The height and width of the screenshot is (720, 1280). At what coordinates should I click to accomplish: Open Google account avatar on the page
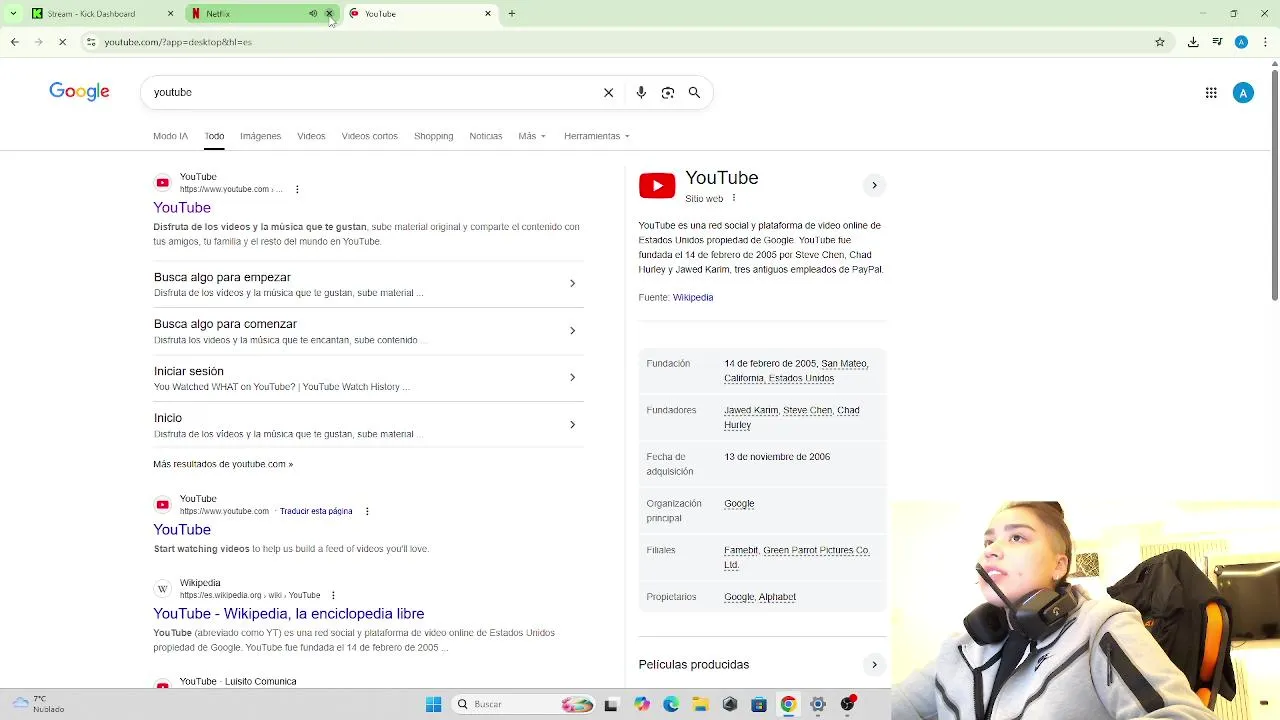click(1243, 93)
